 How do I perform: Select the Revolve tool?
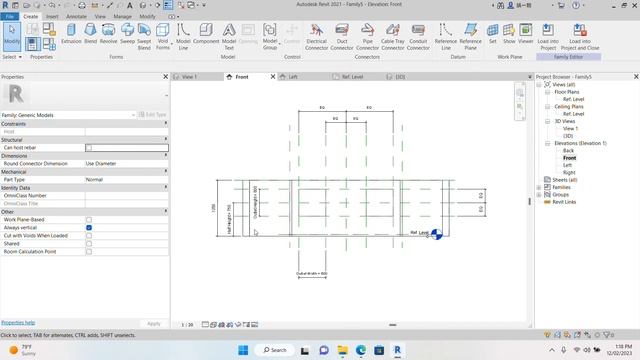(108, 33)
